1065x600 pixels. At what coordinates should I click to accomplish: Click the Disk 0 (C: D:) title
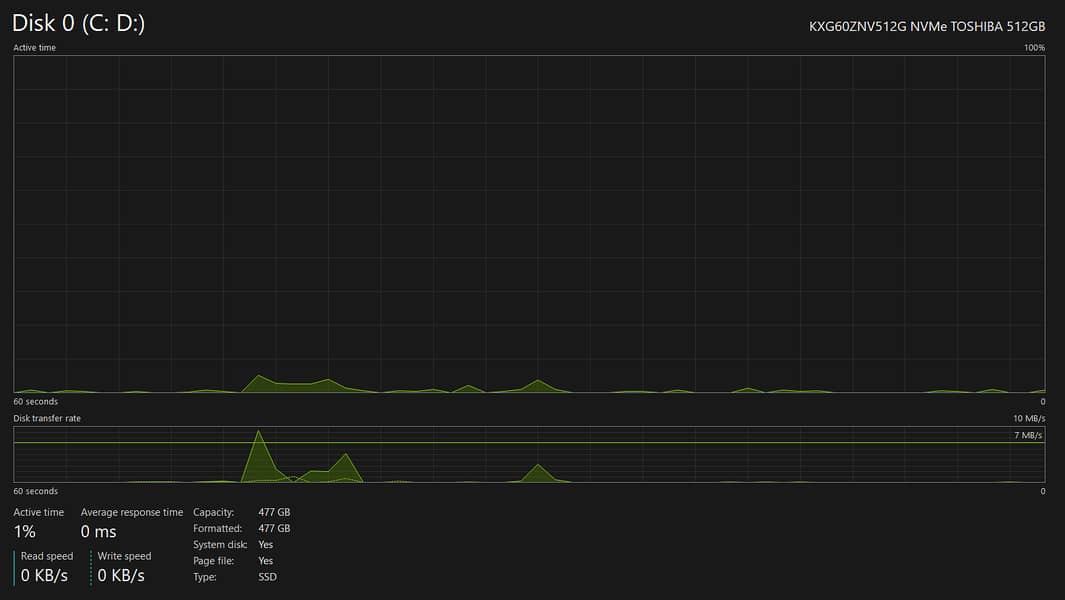click(79, 24)
